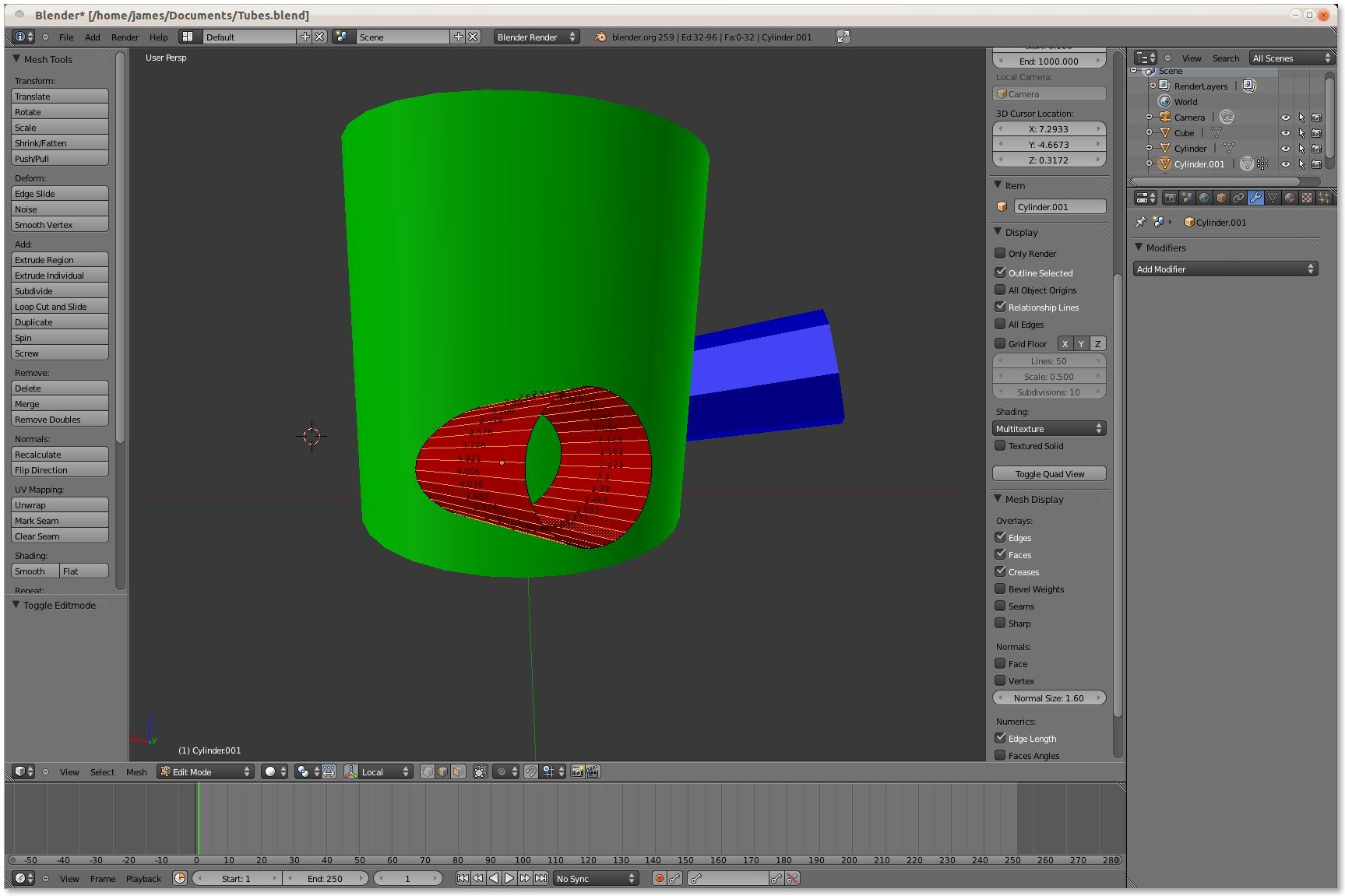This screenshot has width=1345, height=896.
Task: Open the Texture properties checkered tab
Action: coord(1306,198)
